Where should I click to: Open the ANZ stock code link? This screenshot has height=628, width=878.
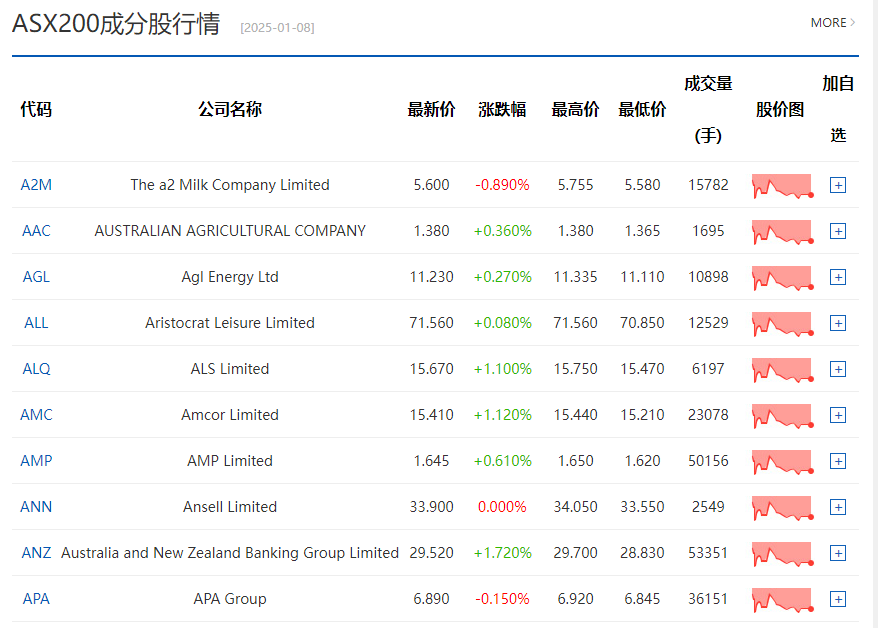tap(34, 553)
